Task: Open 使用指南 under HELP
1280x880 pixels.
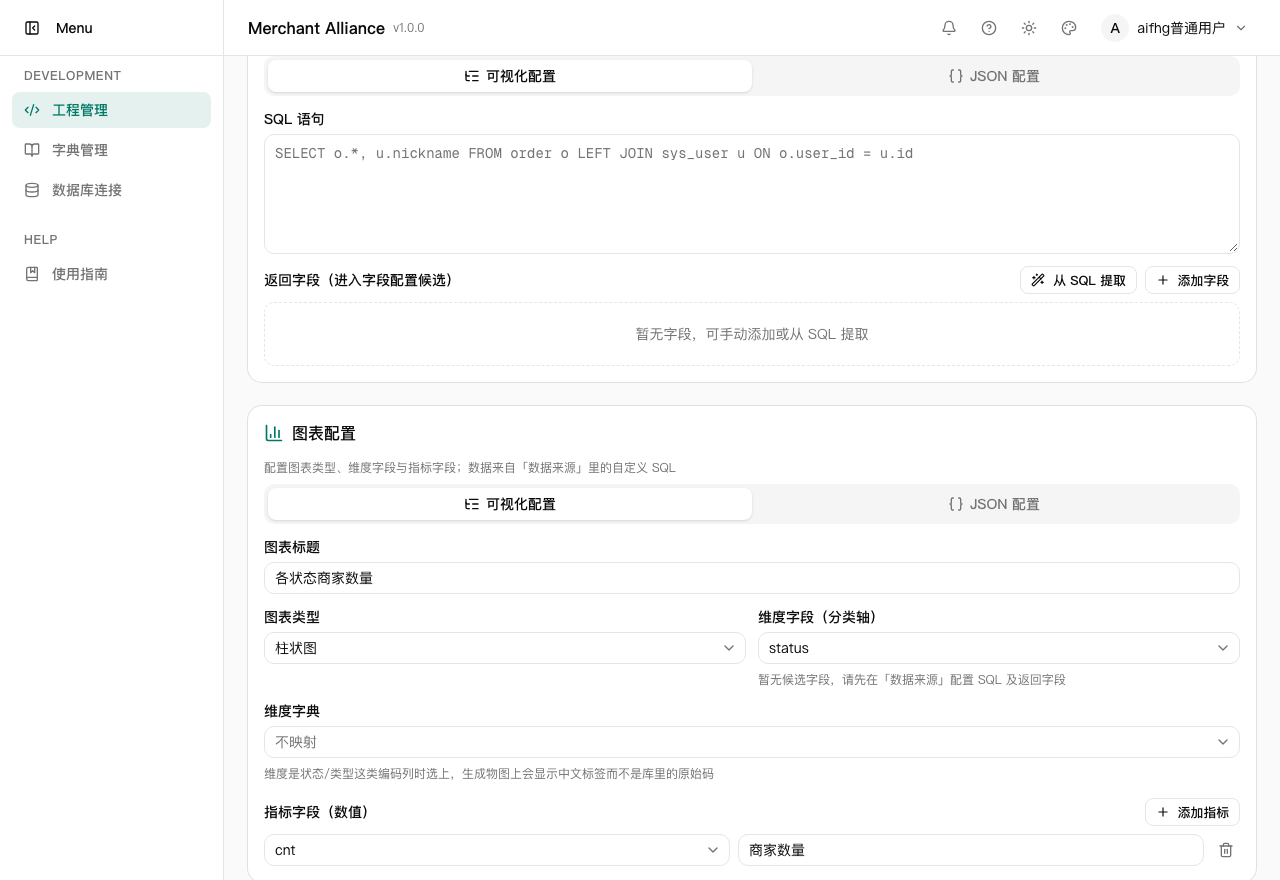Action: point(111,274)
